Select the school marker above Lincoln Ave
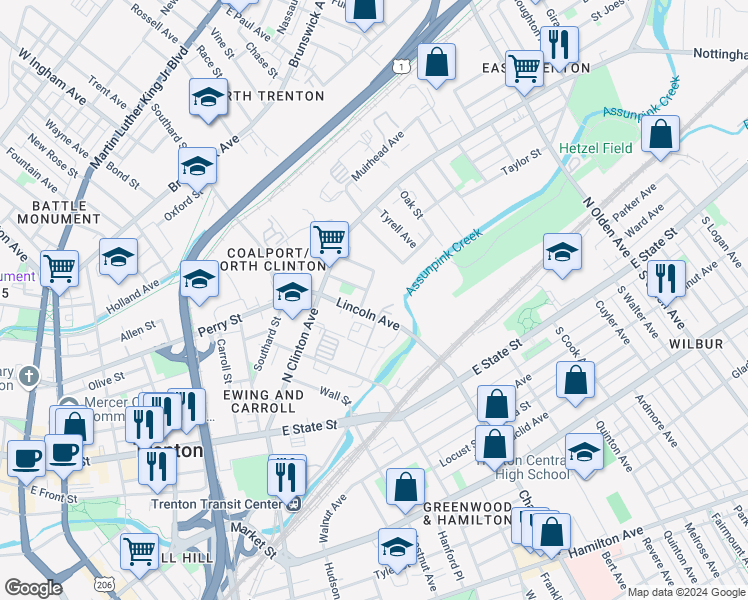 tap(292, 293)
